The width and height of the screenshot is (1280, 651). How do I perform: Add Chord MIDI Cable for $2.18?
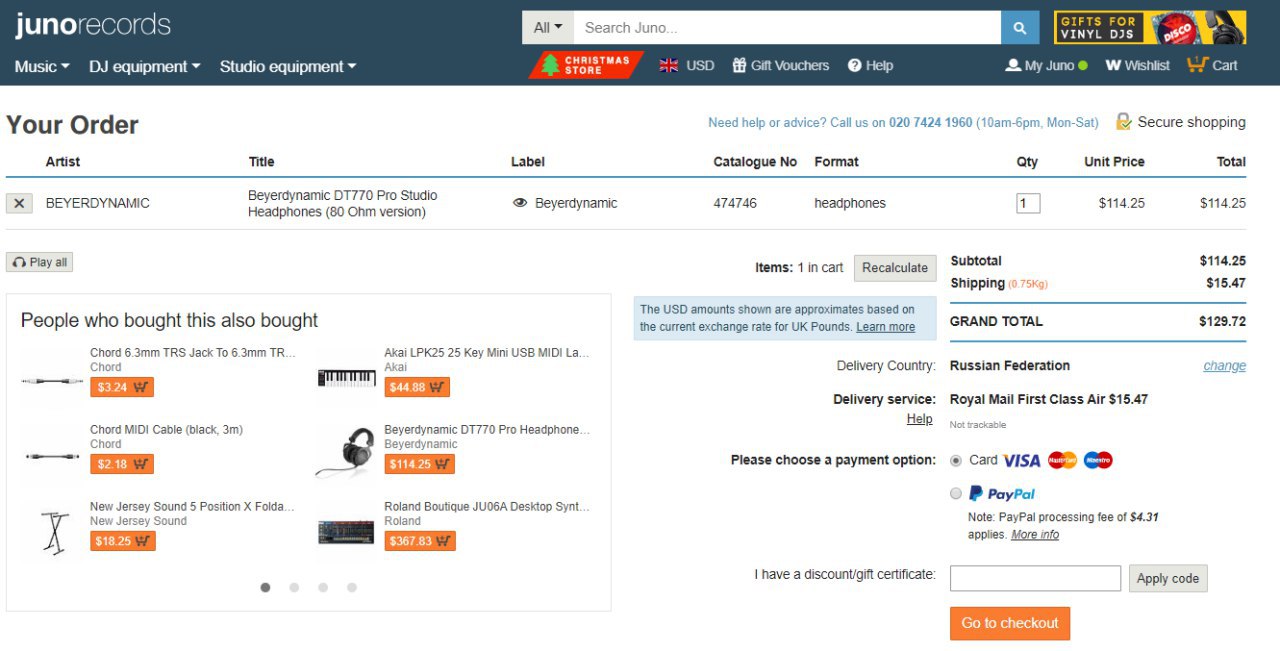122,464
